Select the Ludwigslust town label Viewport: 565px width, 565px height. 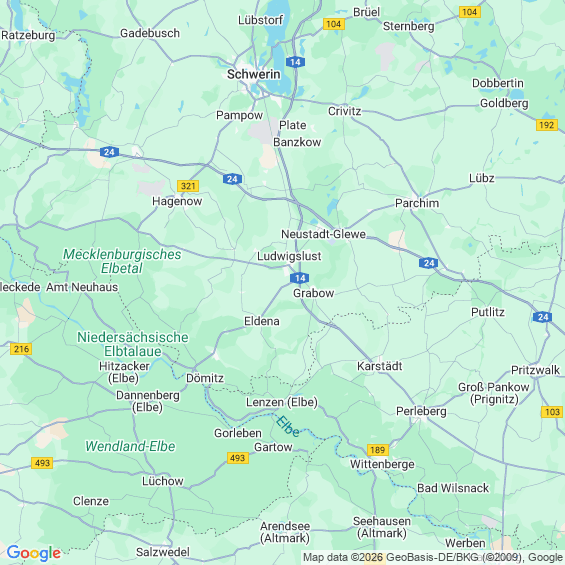point(289,256)
